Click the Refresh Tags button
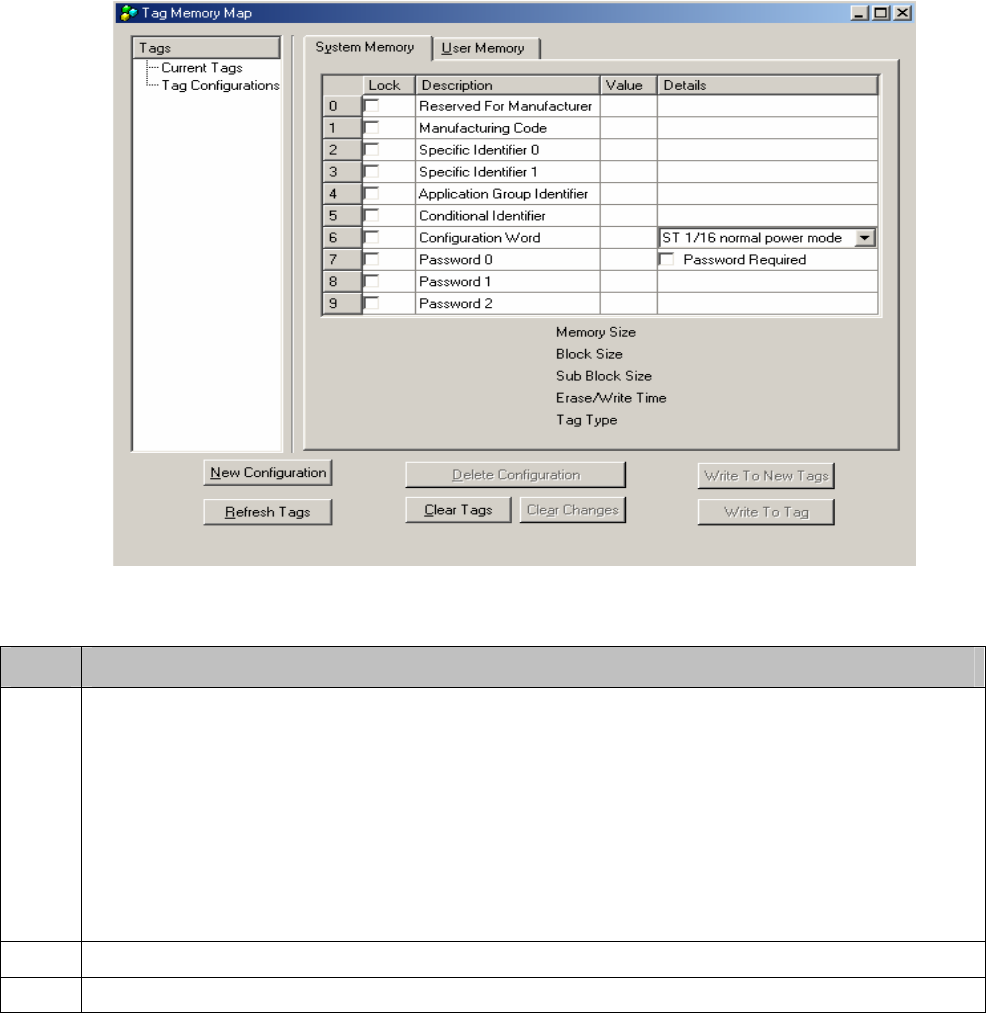 pyautogui.click(x=267, y=512)
